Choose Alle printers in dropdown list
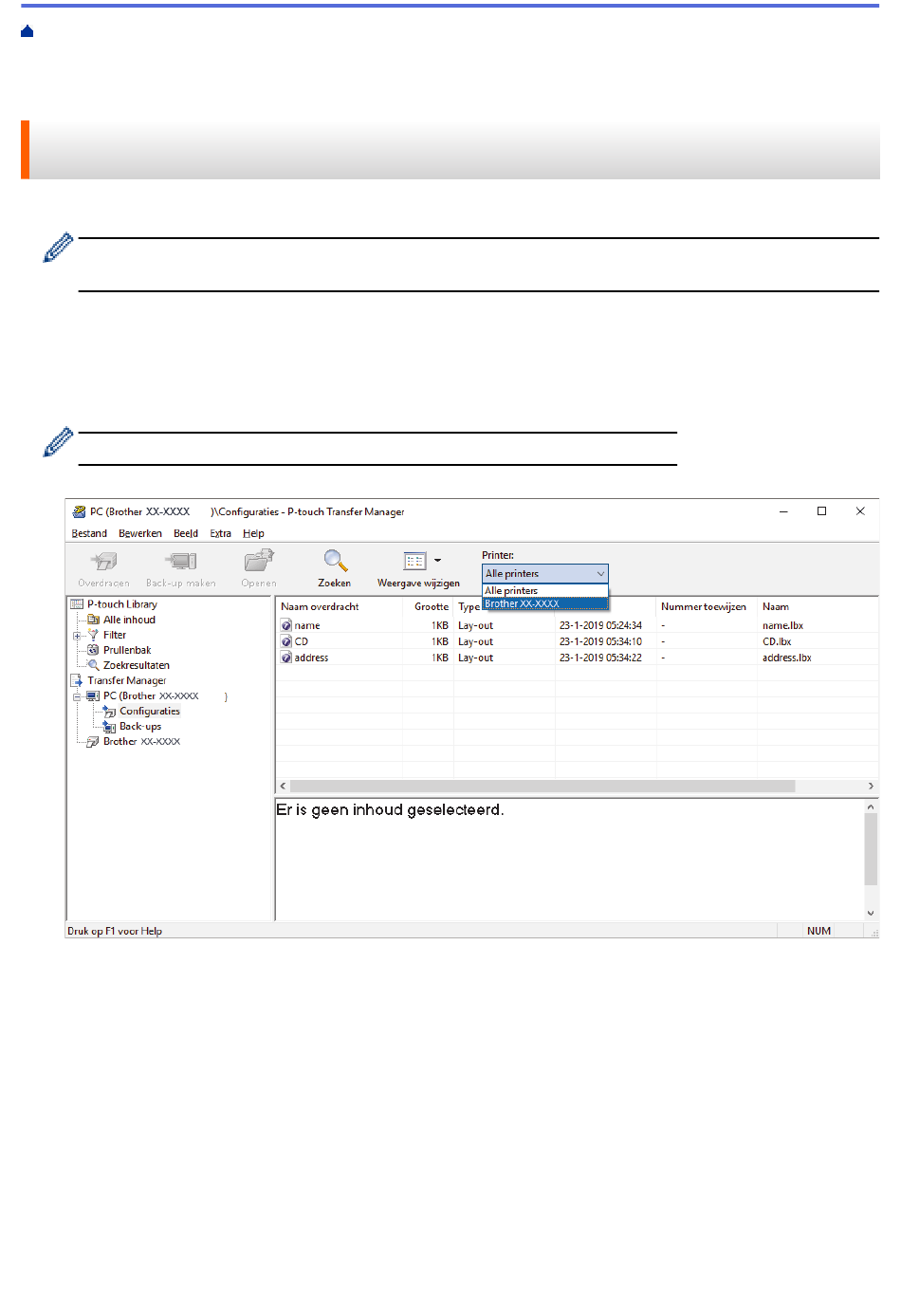Viewport: 901px width, 1316px height. click(x=544, y=590)
